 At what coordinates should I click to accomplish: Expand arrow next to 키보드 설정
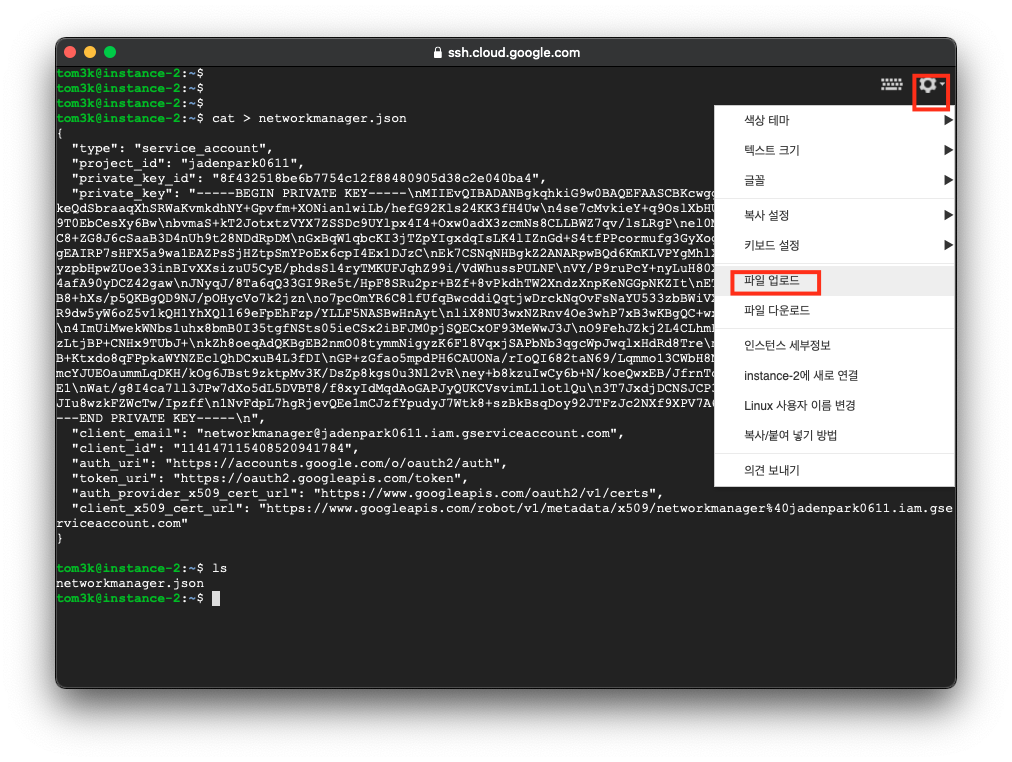[x=948, y=245]
